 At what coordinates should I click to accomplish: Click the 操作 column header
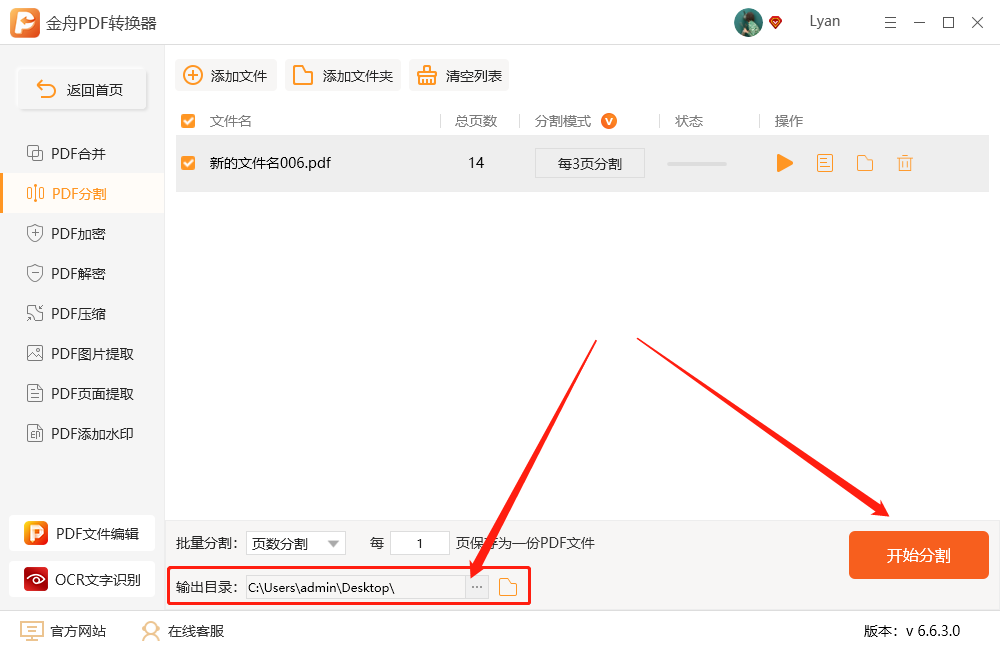788,121
